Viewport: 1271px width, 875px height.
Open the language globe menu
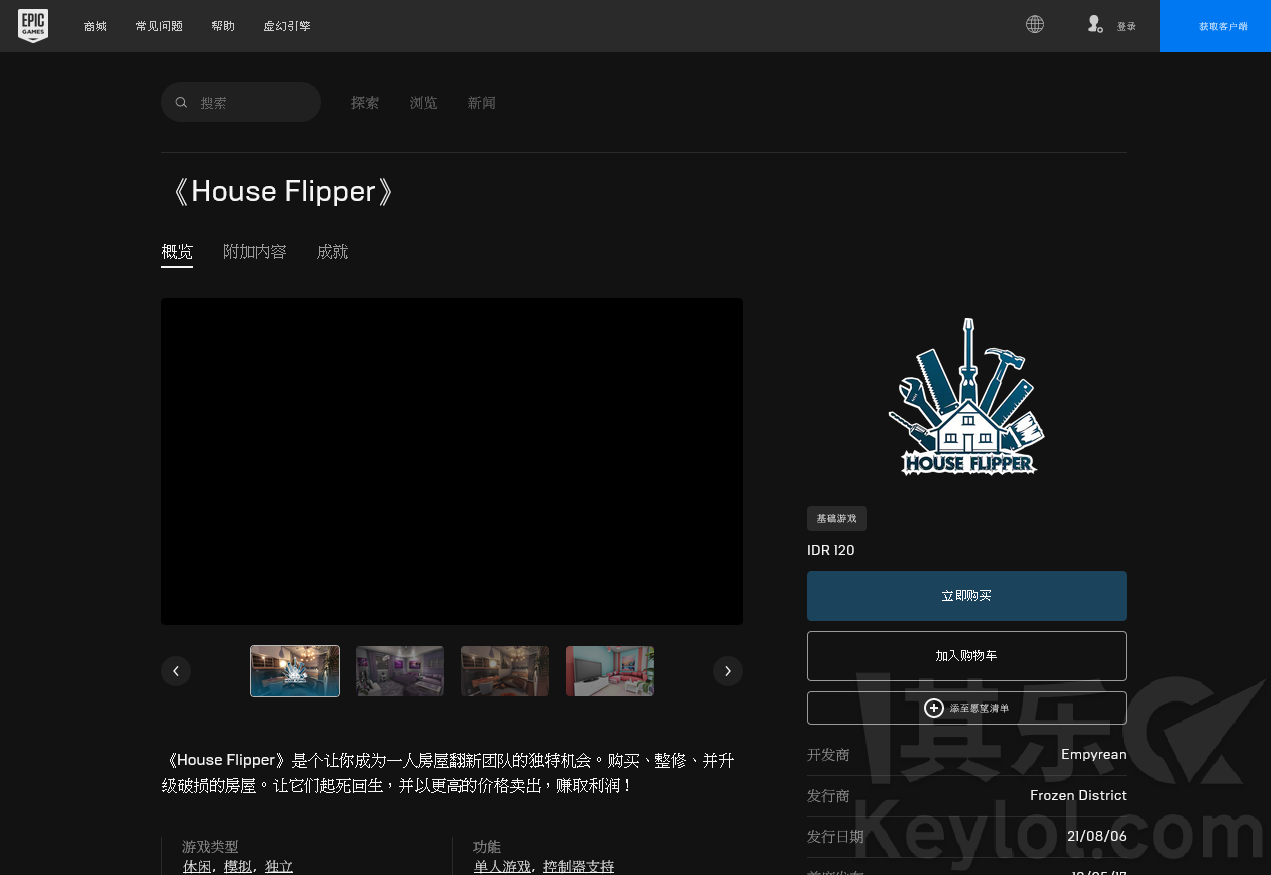point(1035,24)
